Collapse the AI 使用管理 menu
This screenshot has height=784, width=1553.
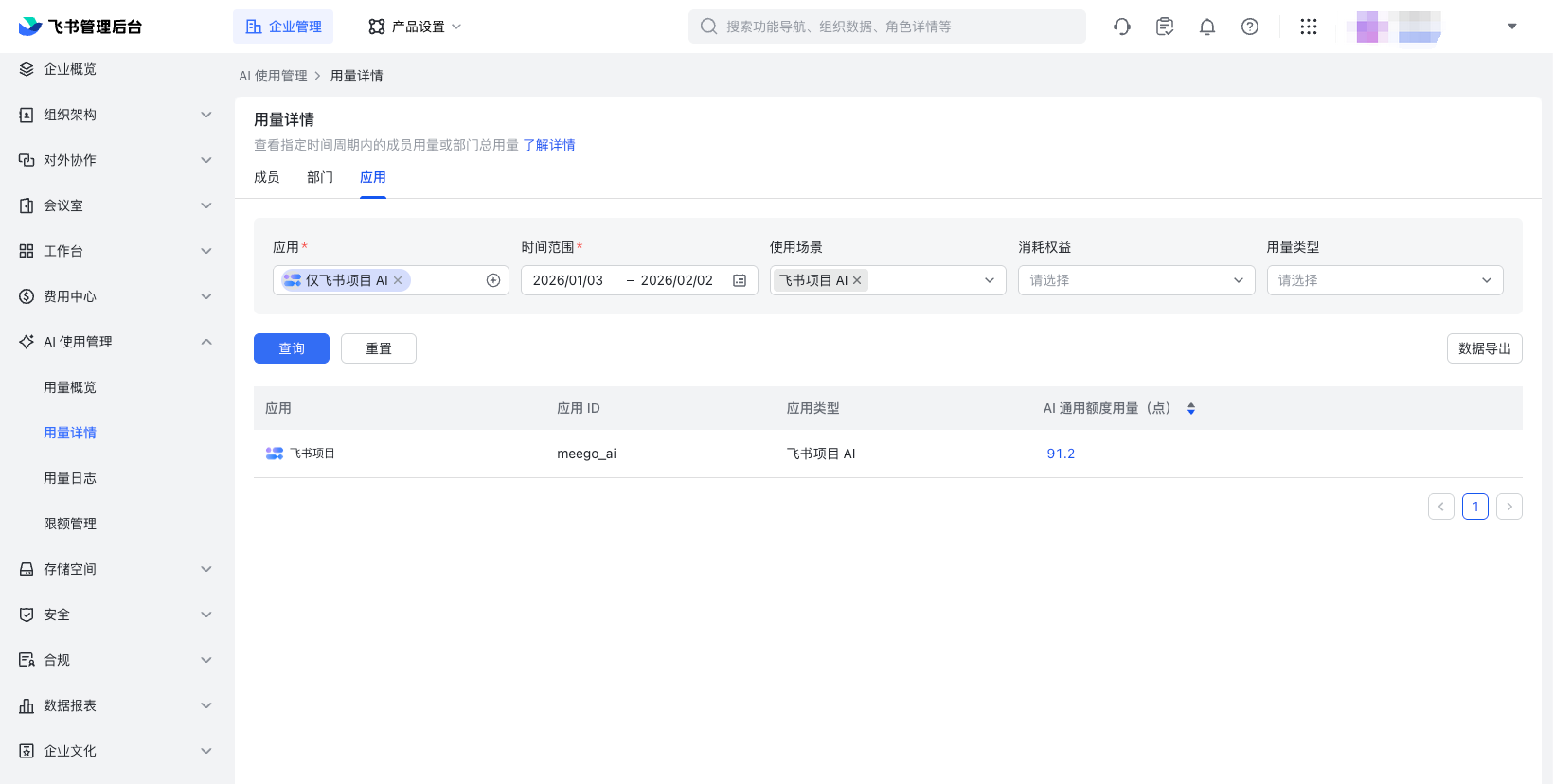(x=206, y=342)
